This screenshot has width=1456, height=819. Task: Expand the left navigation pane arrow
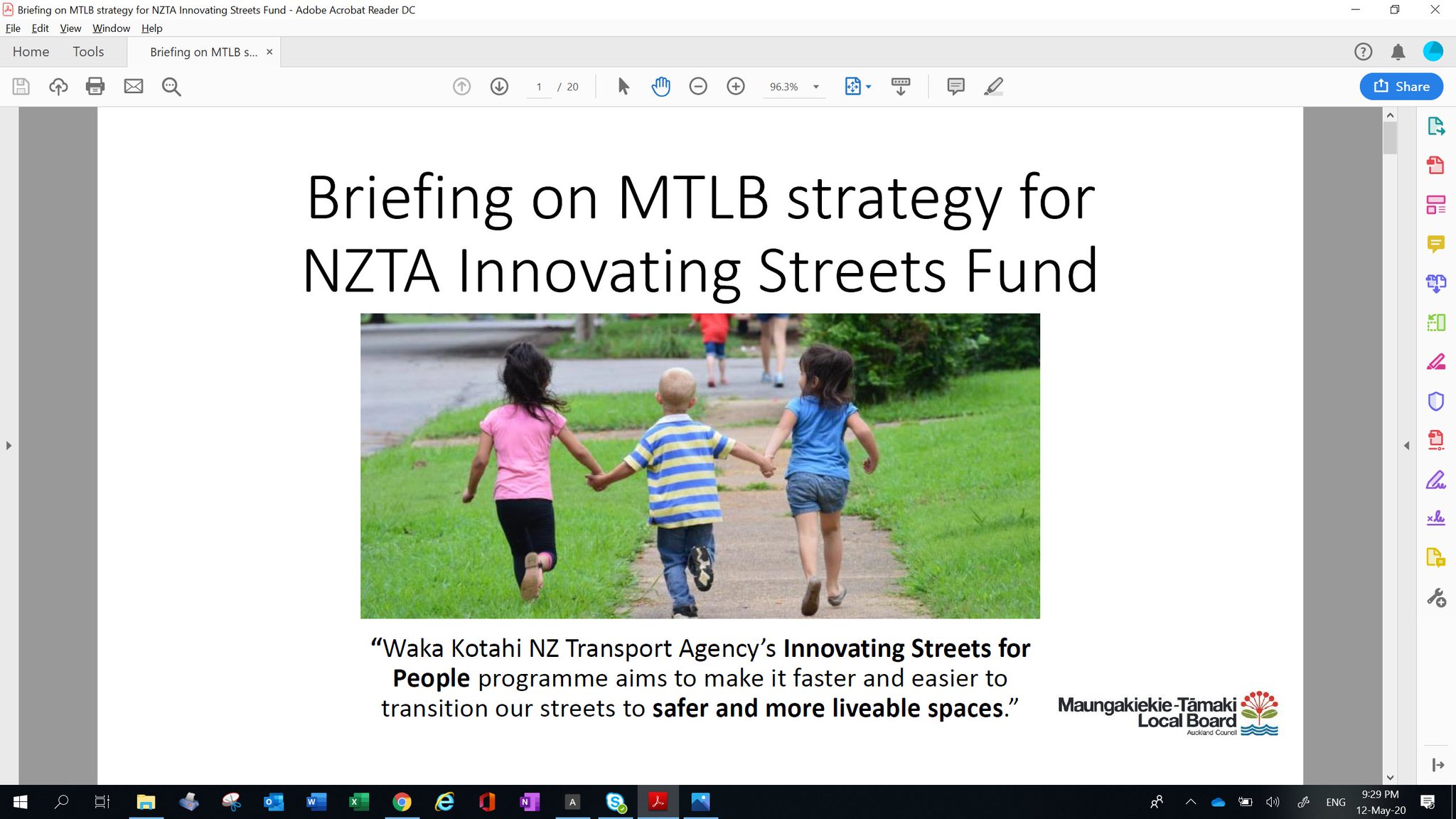point(9,446)
